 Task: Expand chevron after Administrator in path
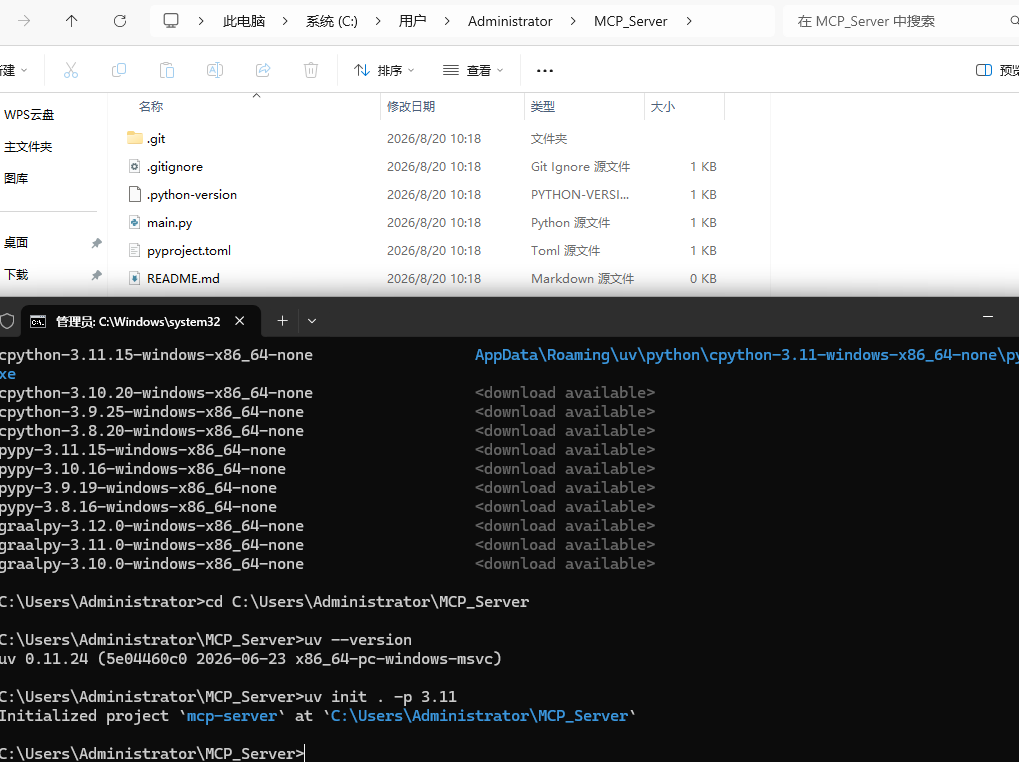pyautogui.click(x=573, y=21)
